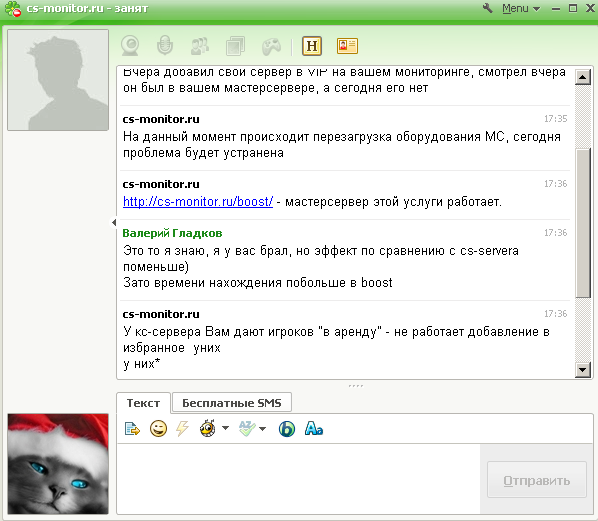Open the games gamepad icon
Viewport: 598px width, 521px height.
click(271, 47)
